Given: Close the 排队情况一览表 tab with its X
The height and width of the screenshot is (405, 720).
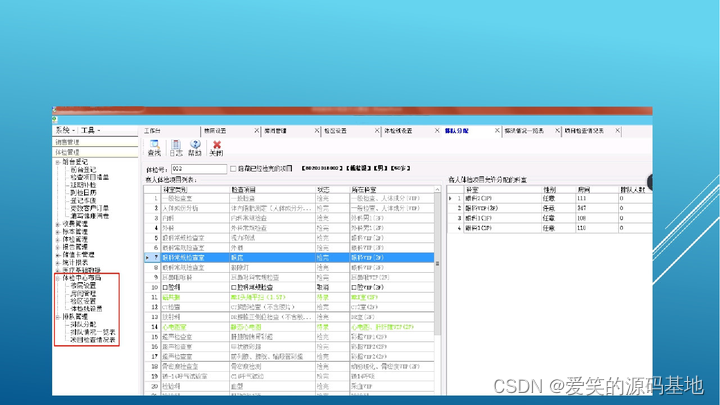Looking at the screenshot, I should [x=557, y=131].
